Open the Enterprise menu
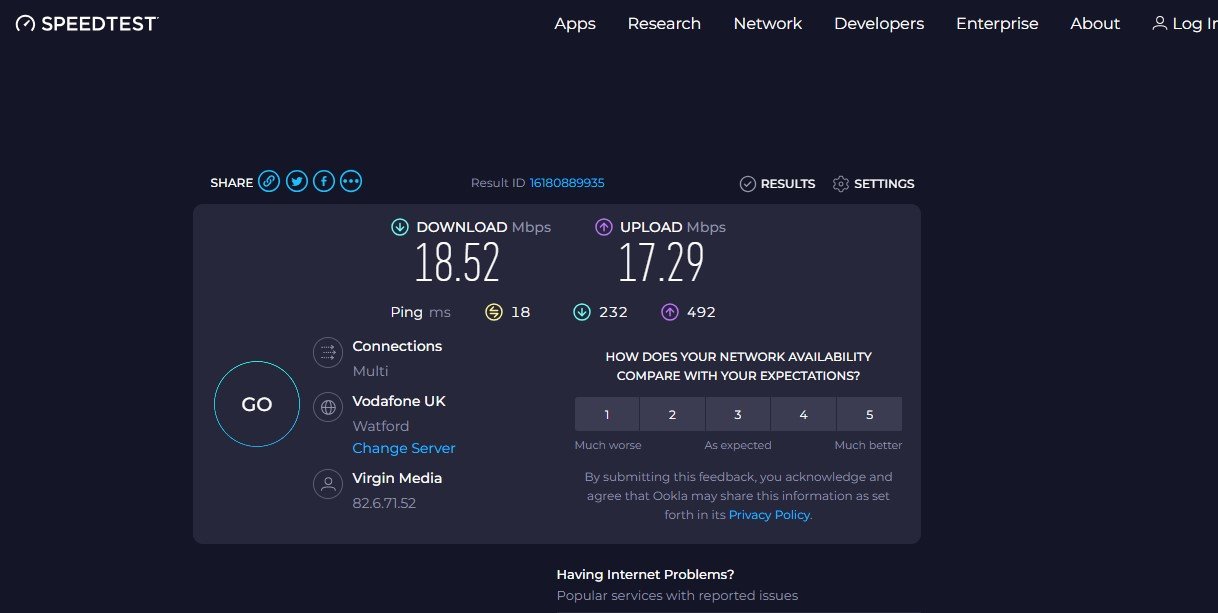Screen dimensions: 1218x613 coord(997,23)
